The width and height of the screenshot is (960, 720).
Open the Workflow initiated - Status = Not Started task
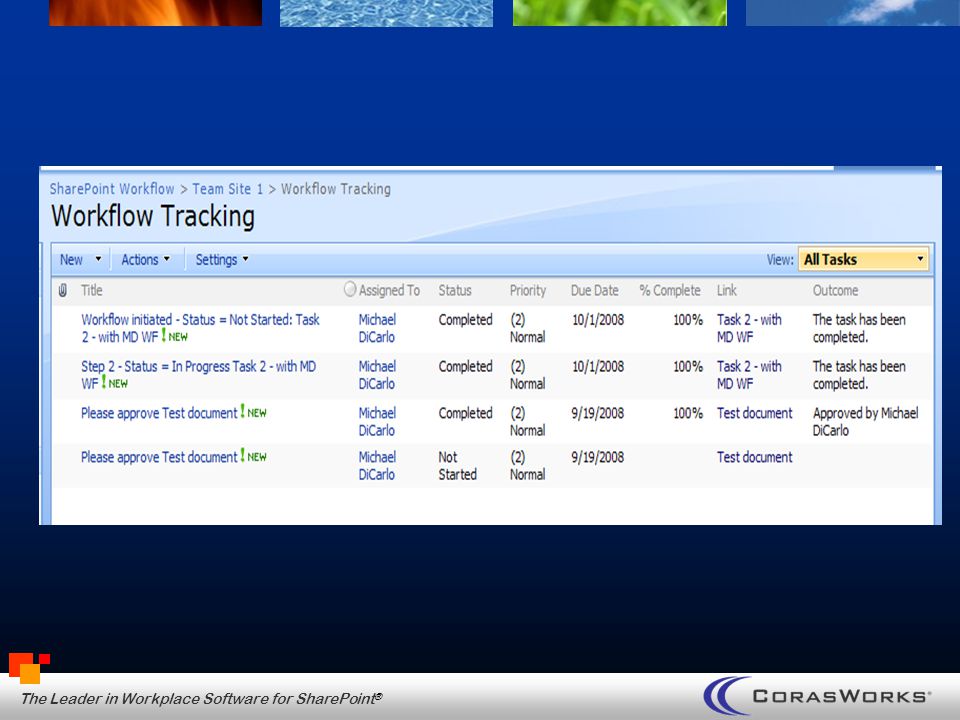(x=200, y=328)
